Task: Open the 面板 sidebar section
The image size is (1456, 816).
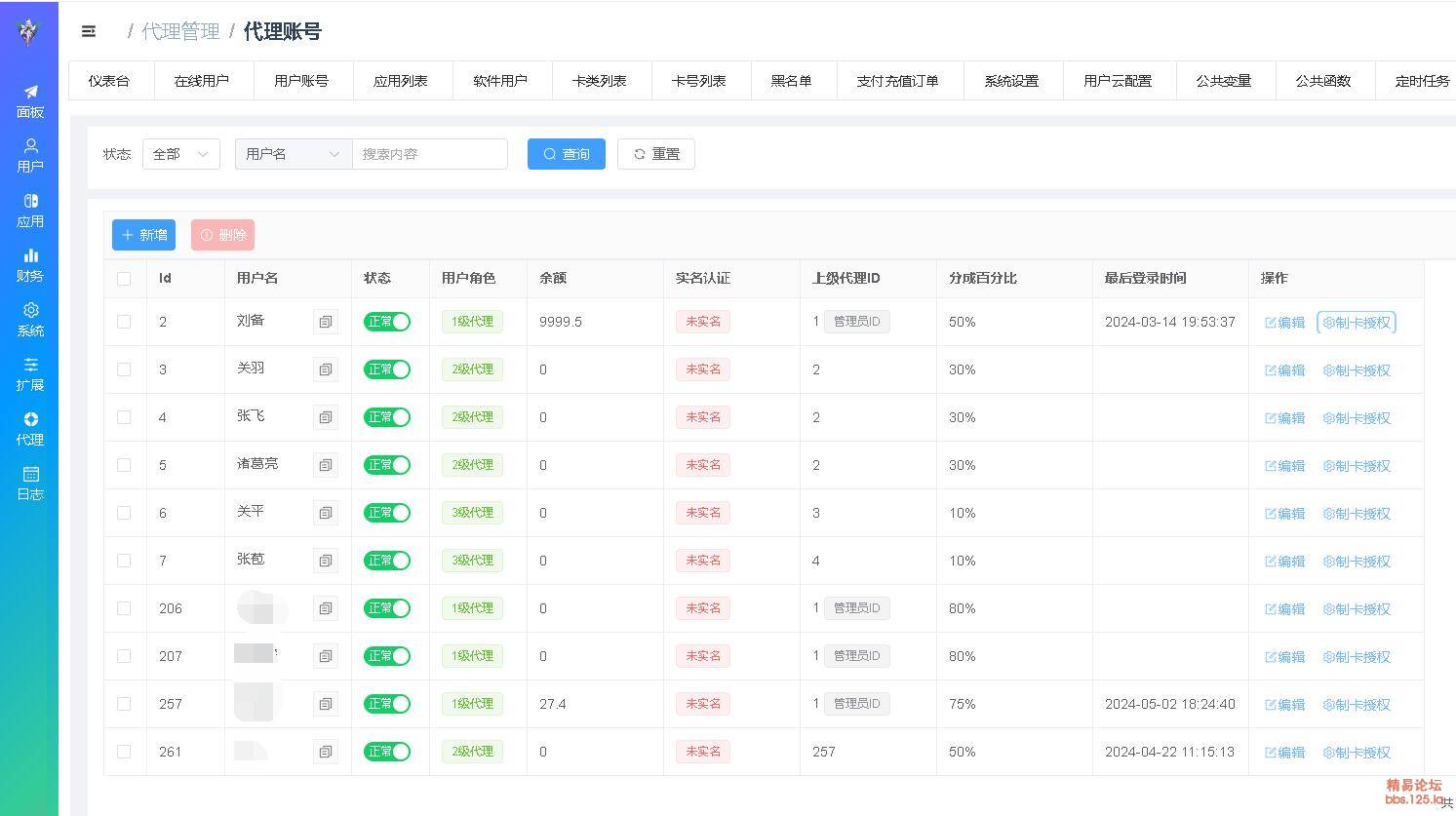Action: 30,101
